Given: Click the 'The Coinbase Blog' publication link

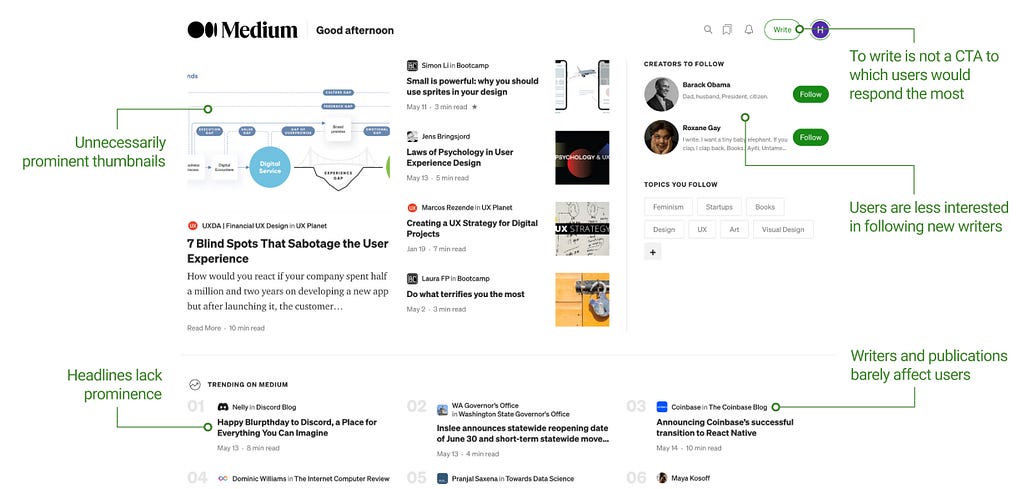Looking at the screenshot, I should tap(738, 407).
